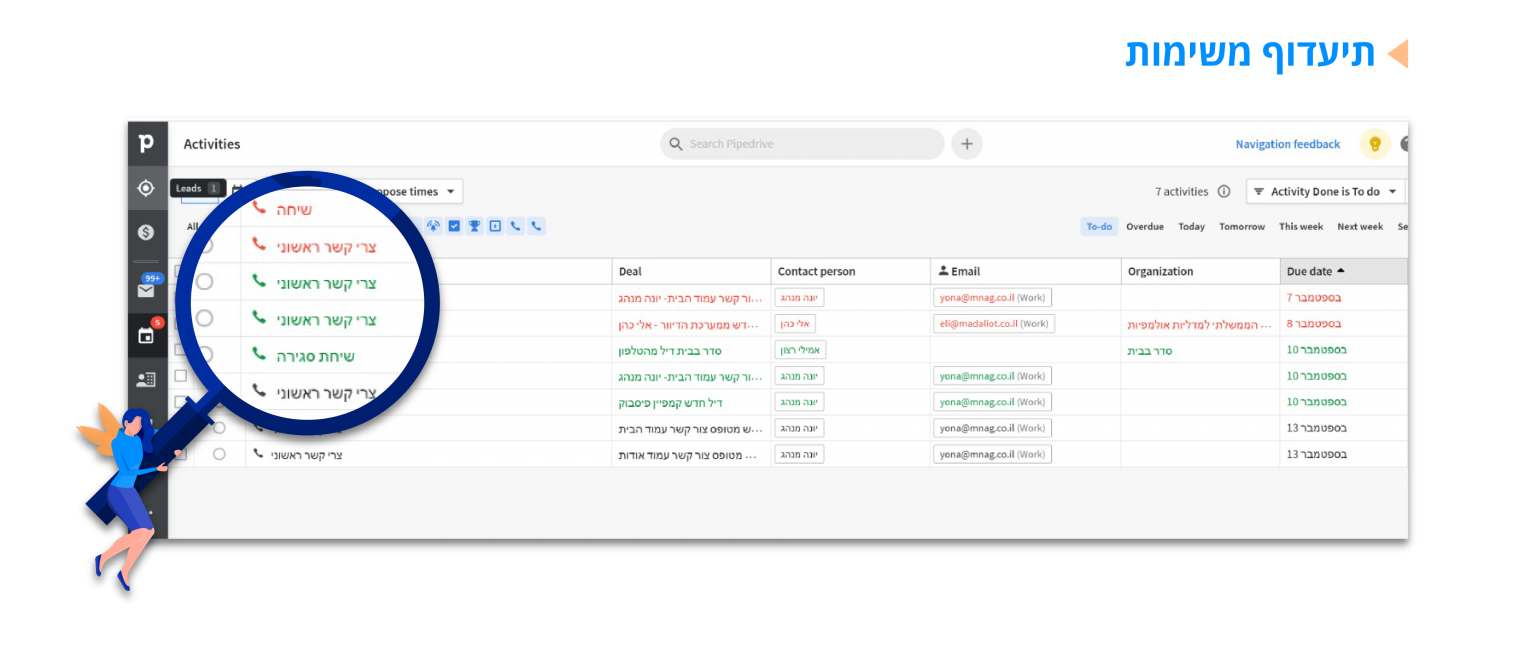Screen dimensions: 1536x657
Task: Click due date '7 בספטמבר'
Action: 1314,298
